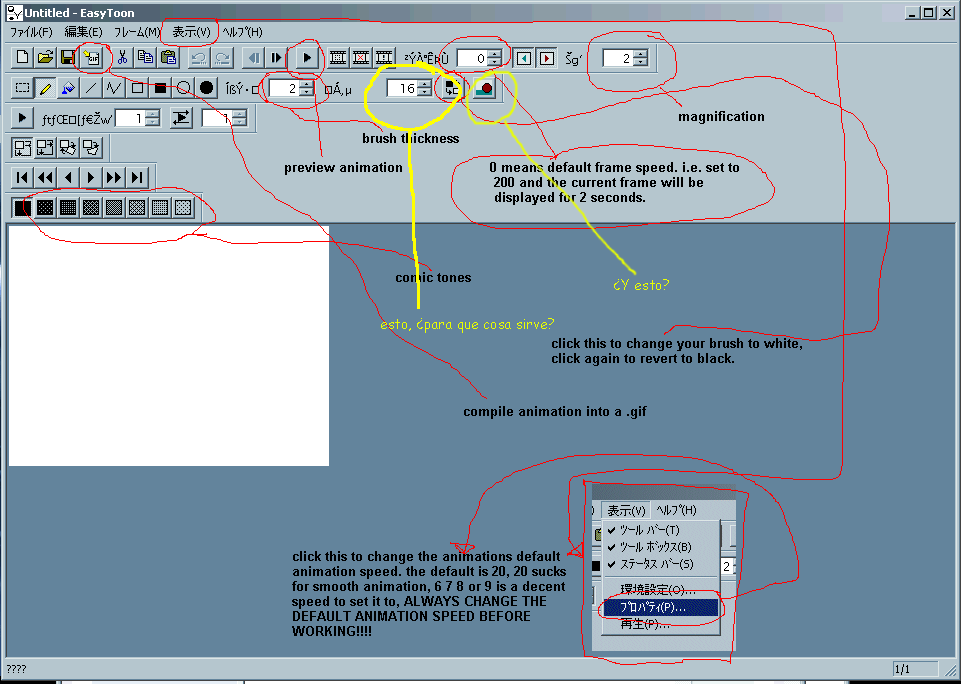Click the film strip icon with red X

click(x=360, y=58)
